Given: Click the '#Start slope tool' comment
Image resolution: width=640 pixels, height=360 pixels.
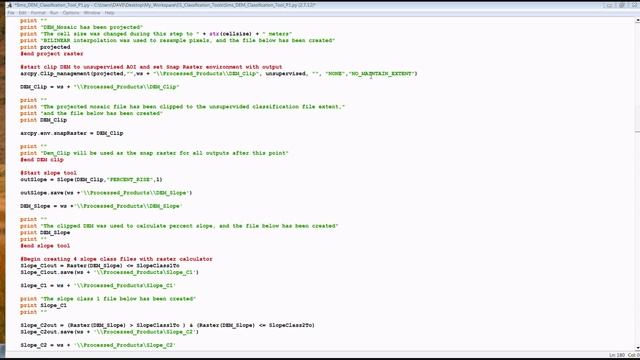Looking at the screenshot, I should click(49, 173).
